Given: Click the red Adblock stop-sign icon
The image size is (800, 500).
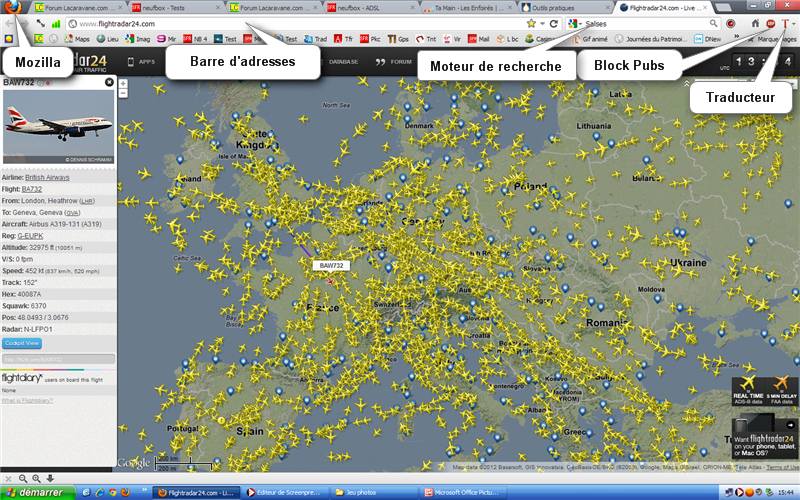Looking at the screenshot, I should tap(770, 23).
